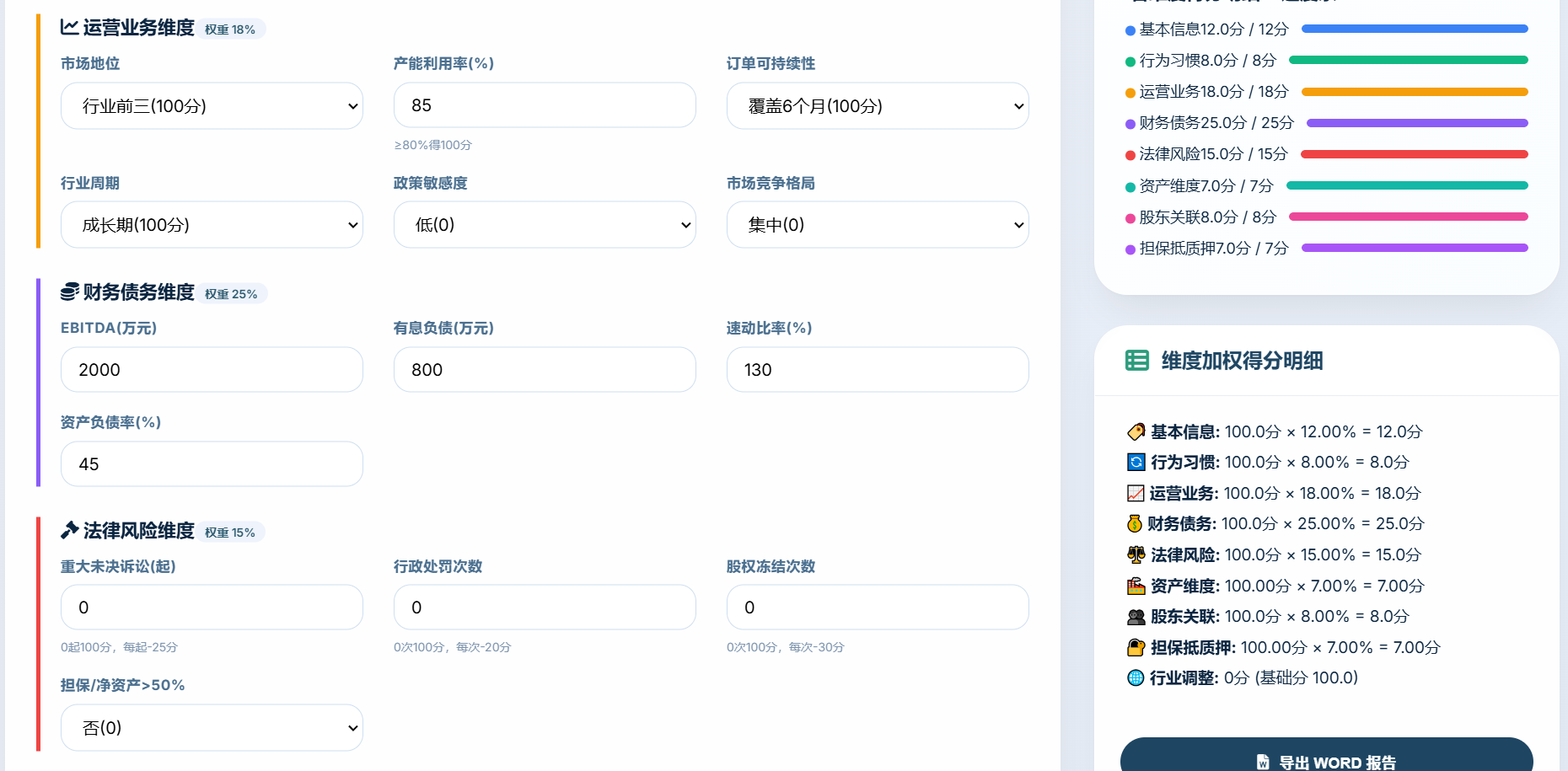Click the 担保抵质押 violet progress bar
The height and width of the screenshot is (771, 1568).
[1415, 248]
